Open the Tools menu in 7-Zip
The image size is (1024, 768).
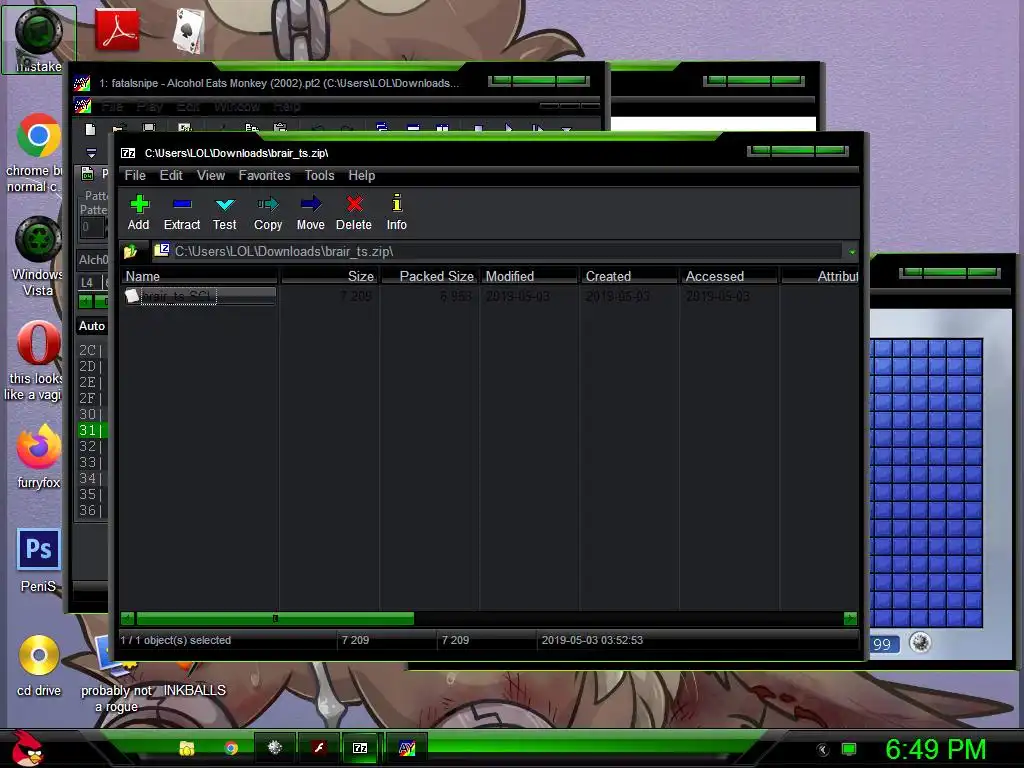point(319,176)
